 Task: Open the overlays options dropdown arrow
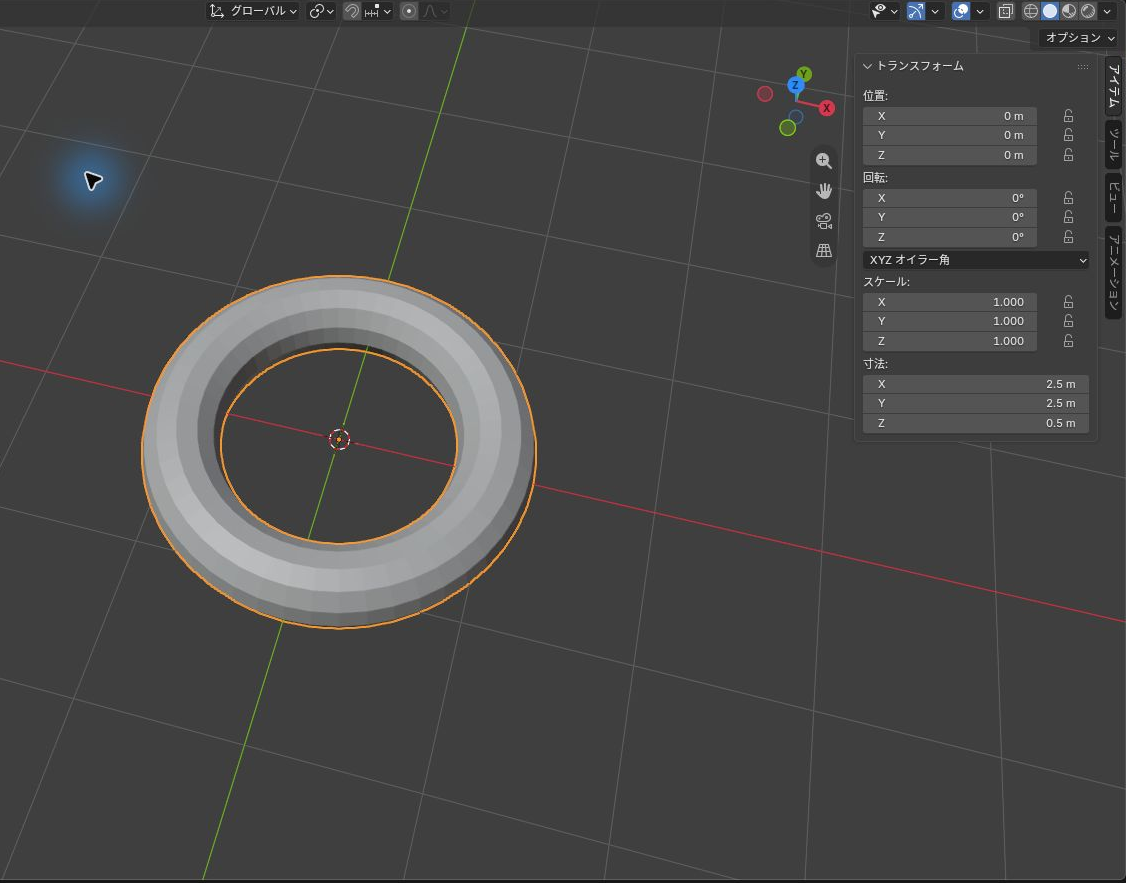click(x=980, y=11)
